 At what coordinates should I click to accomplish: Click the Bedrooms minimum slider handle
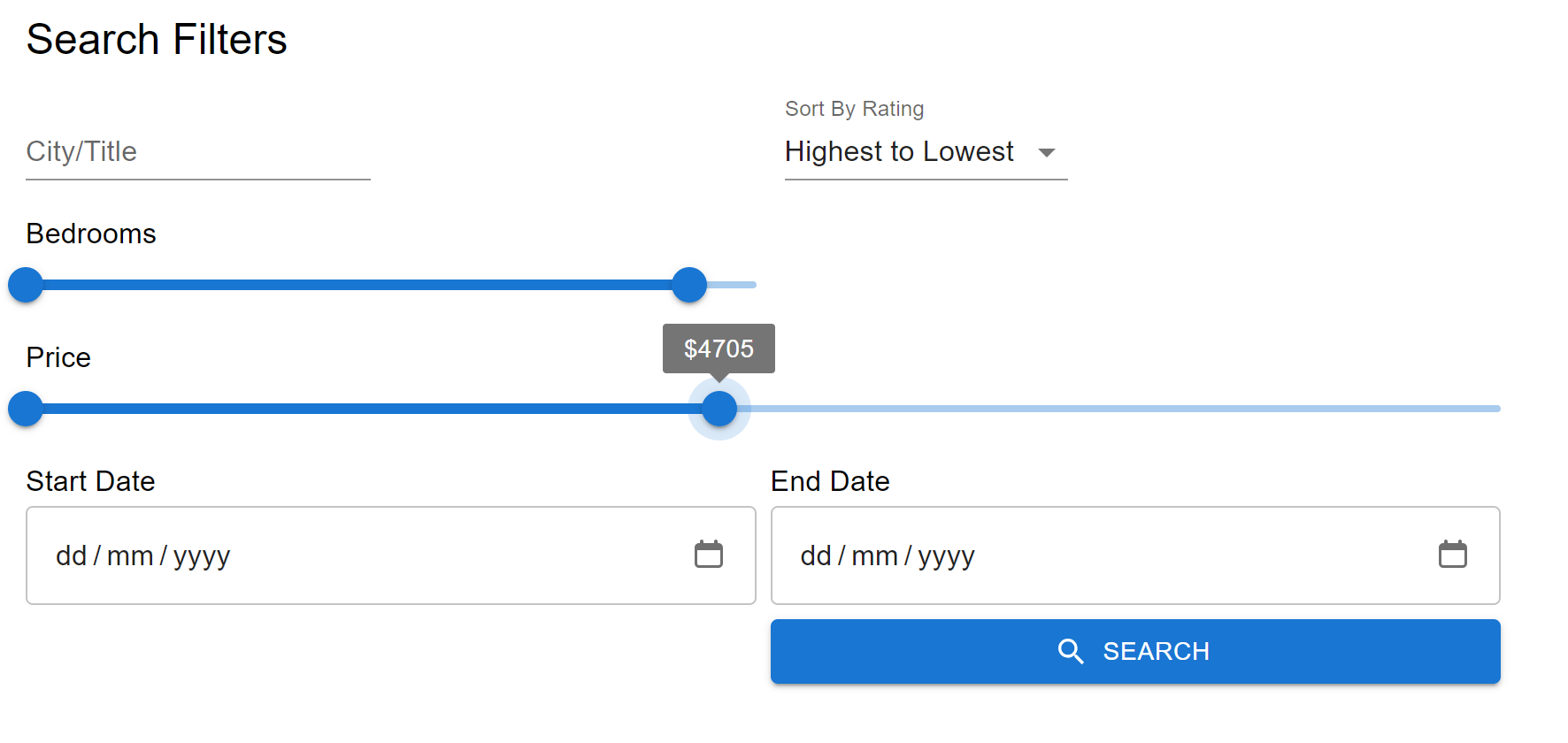[26, 285]
